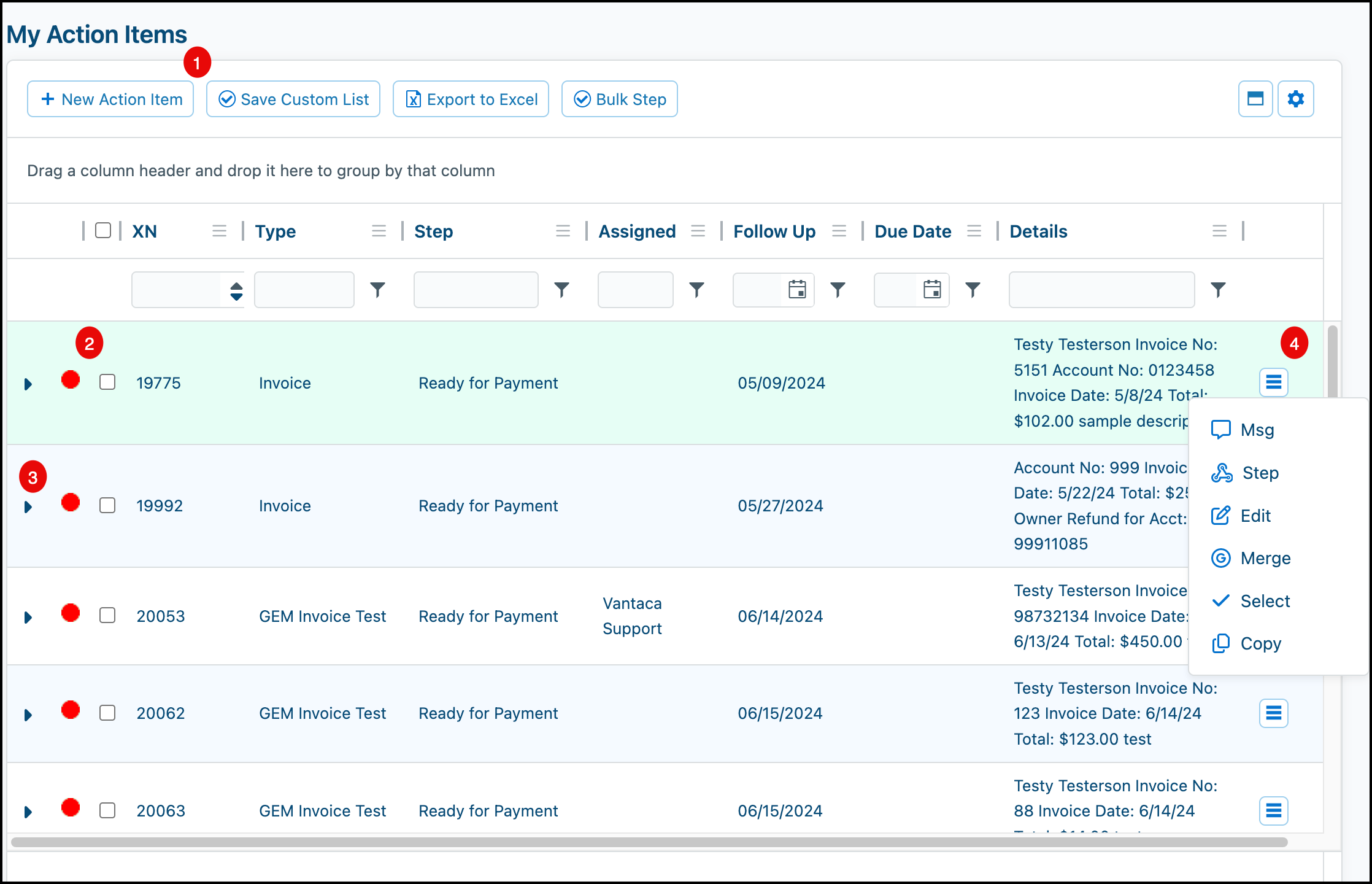Open Due Date calendar picker icon

(932, 290)
